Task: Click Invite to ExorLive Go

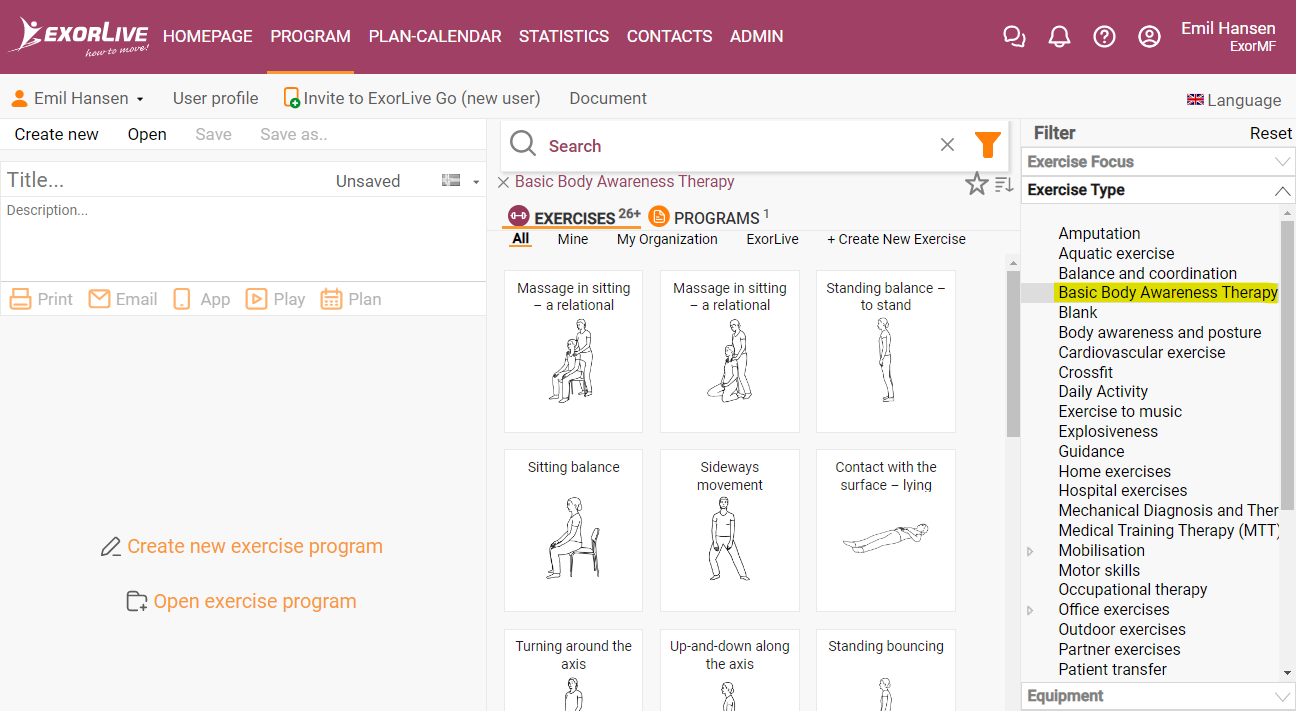Action: pos(412,98)
